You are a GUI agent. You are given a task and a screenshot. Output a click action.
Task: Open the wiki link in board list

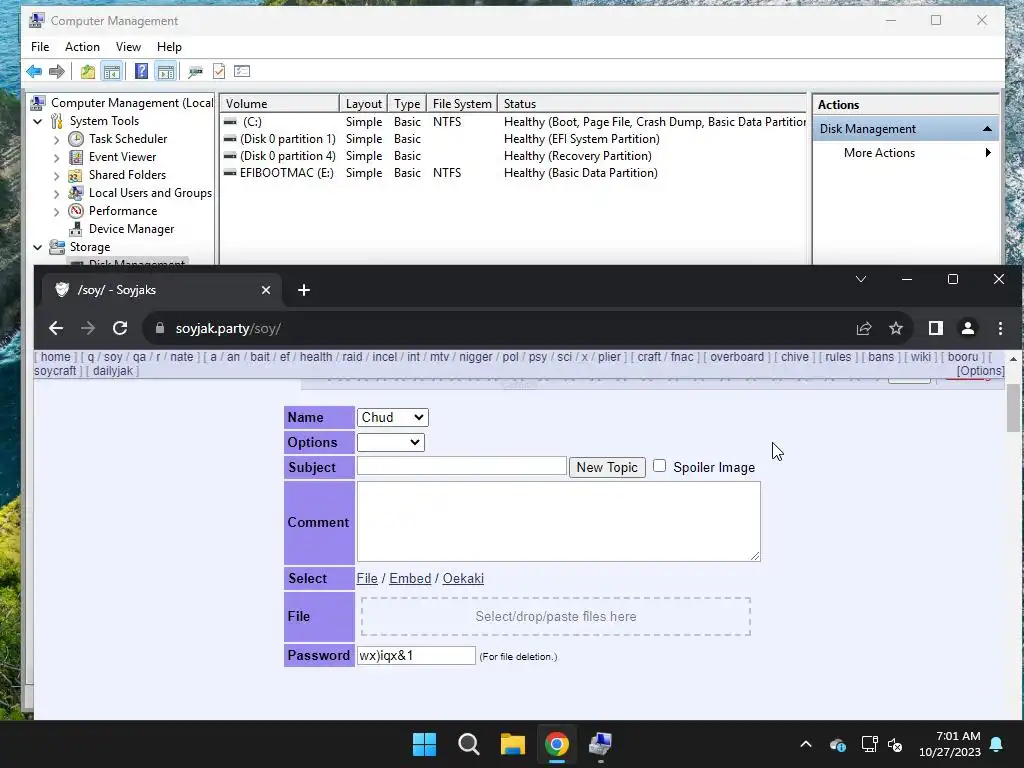(920, 357)
